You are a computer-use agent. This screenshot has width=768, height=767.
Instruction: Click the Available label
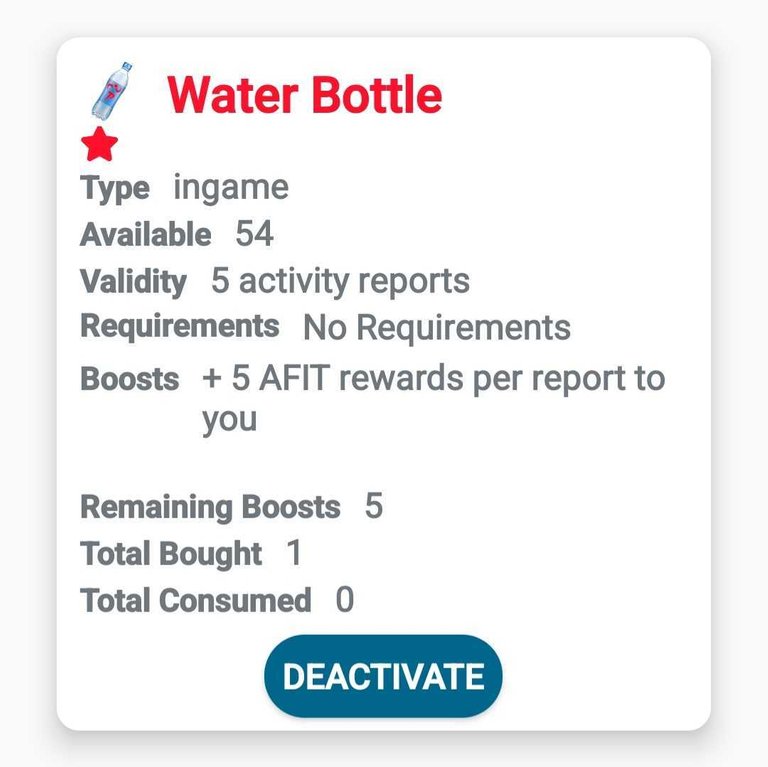(146, 234)
